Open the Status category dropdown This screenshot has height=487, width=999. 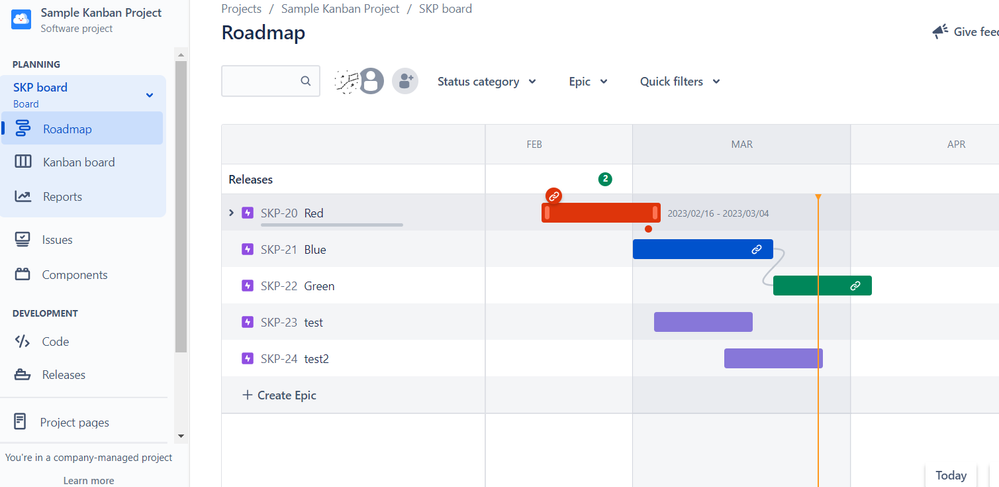click(x=487, y=82)
